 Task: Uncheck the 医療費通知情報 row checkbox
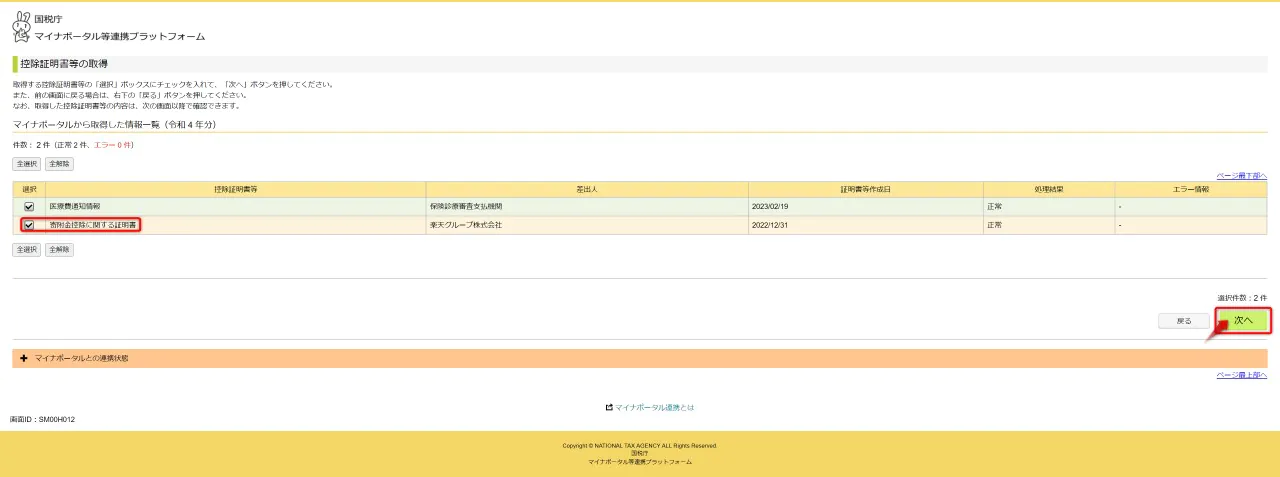click(29, 206)
